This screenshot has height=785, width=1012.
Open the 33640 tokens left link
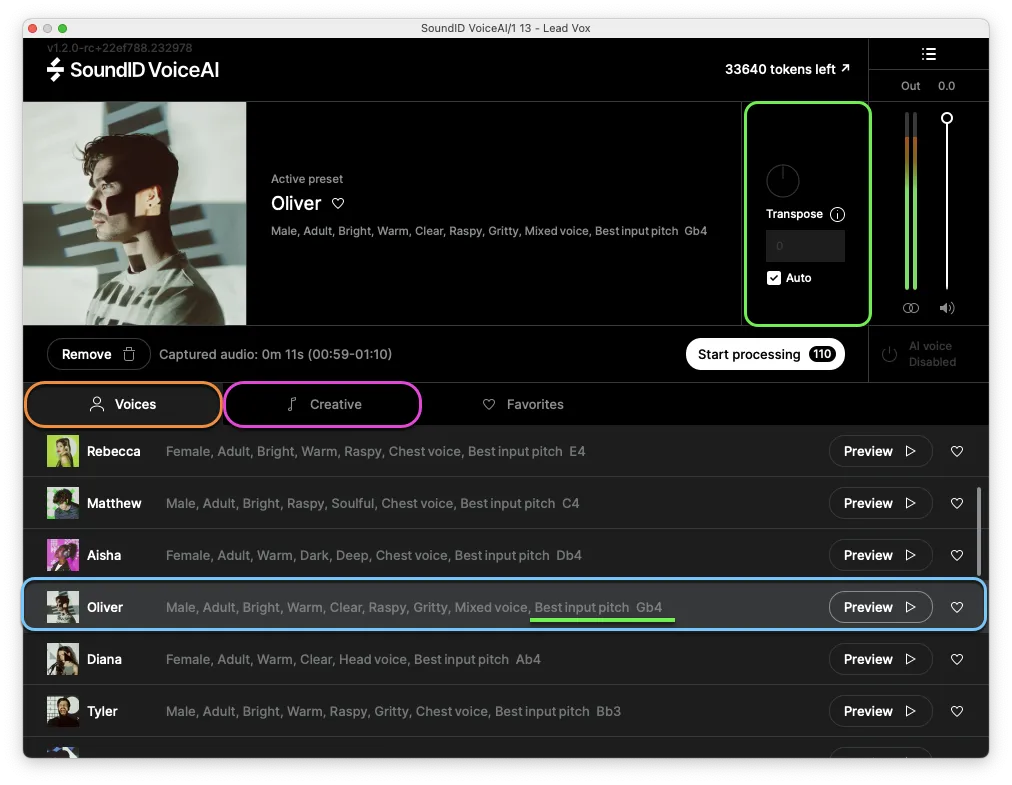787,69
